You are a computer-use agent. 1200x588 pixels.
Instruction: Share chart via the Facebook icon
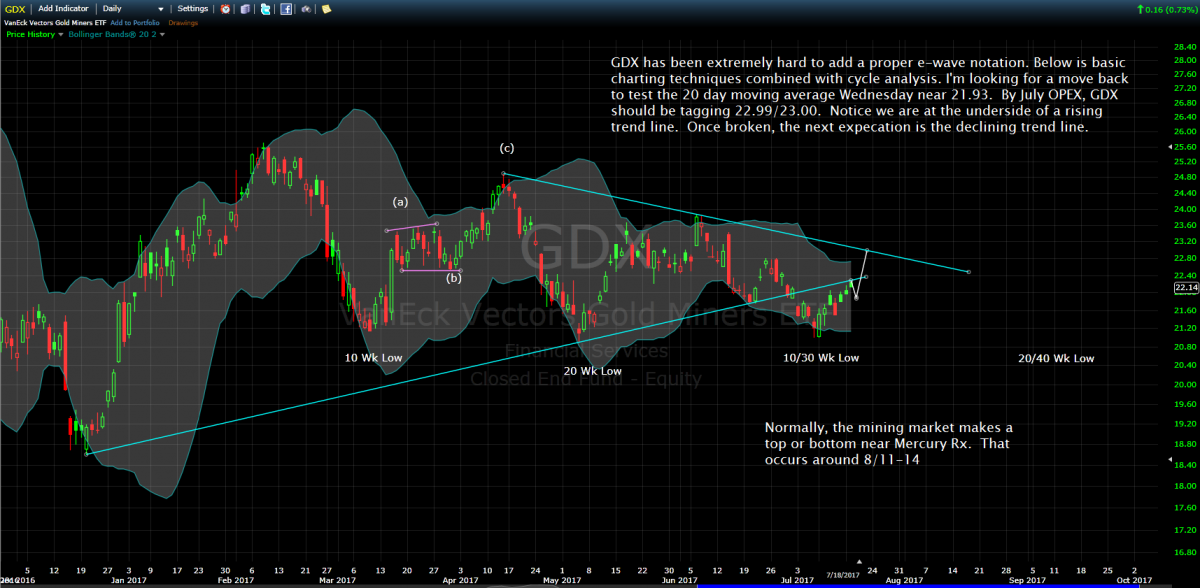(x=286, y=8)
